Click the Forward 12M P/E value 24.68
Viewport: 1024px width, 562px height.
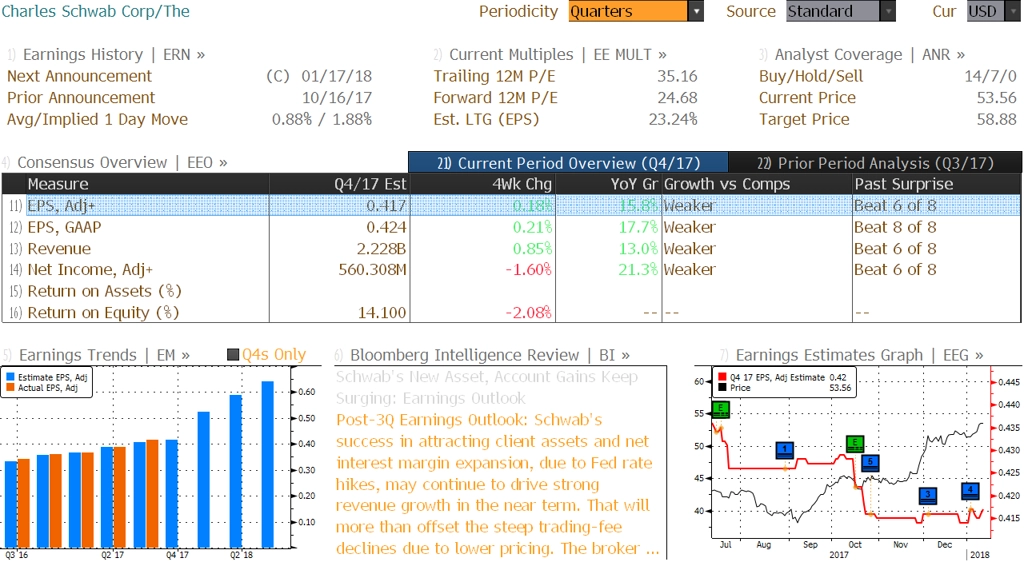click(677, 97)
